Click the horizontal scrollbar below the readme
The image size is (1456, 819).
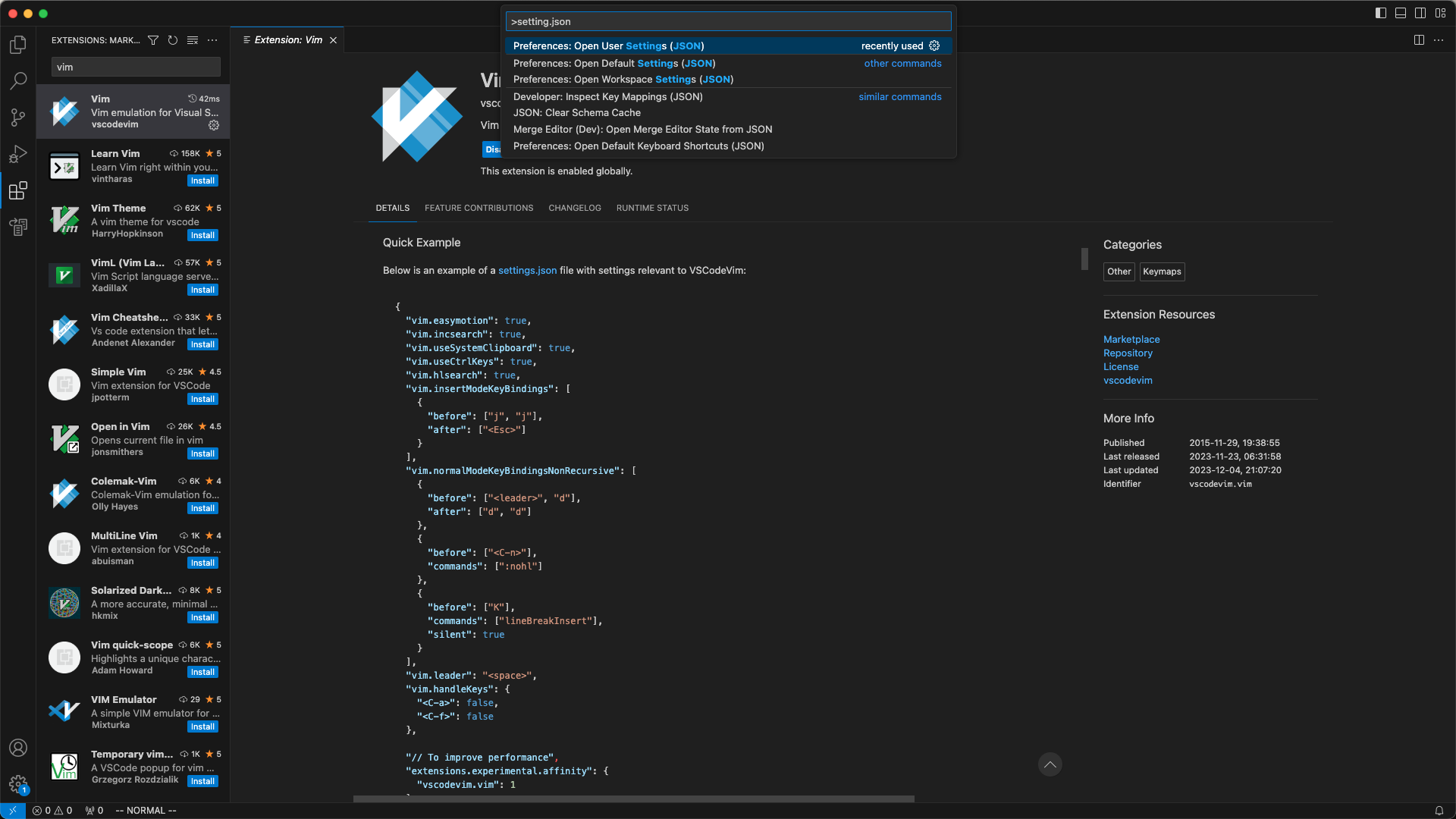click(633, 799)
